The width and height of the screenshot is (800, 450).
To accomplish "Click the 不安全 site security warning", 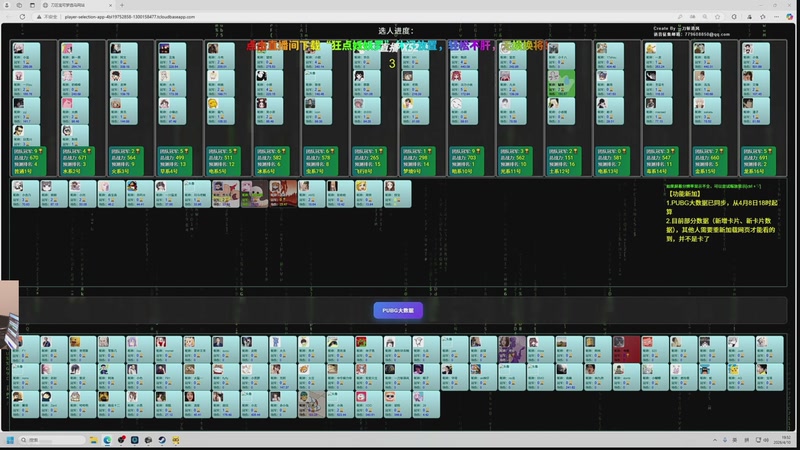I will [47, 17].
